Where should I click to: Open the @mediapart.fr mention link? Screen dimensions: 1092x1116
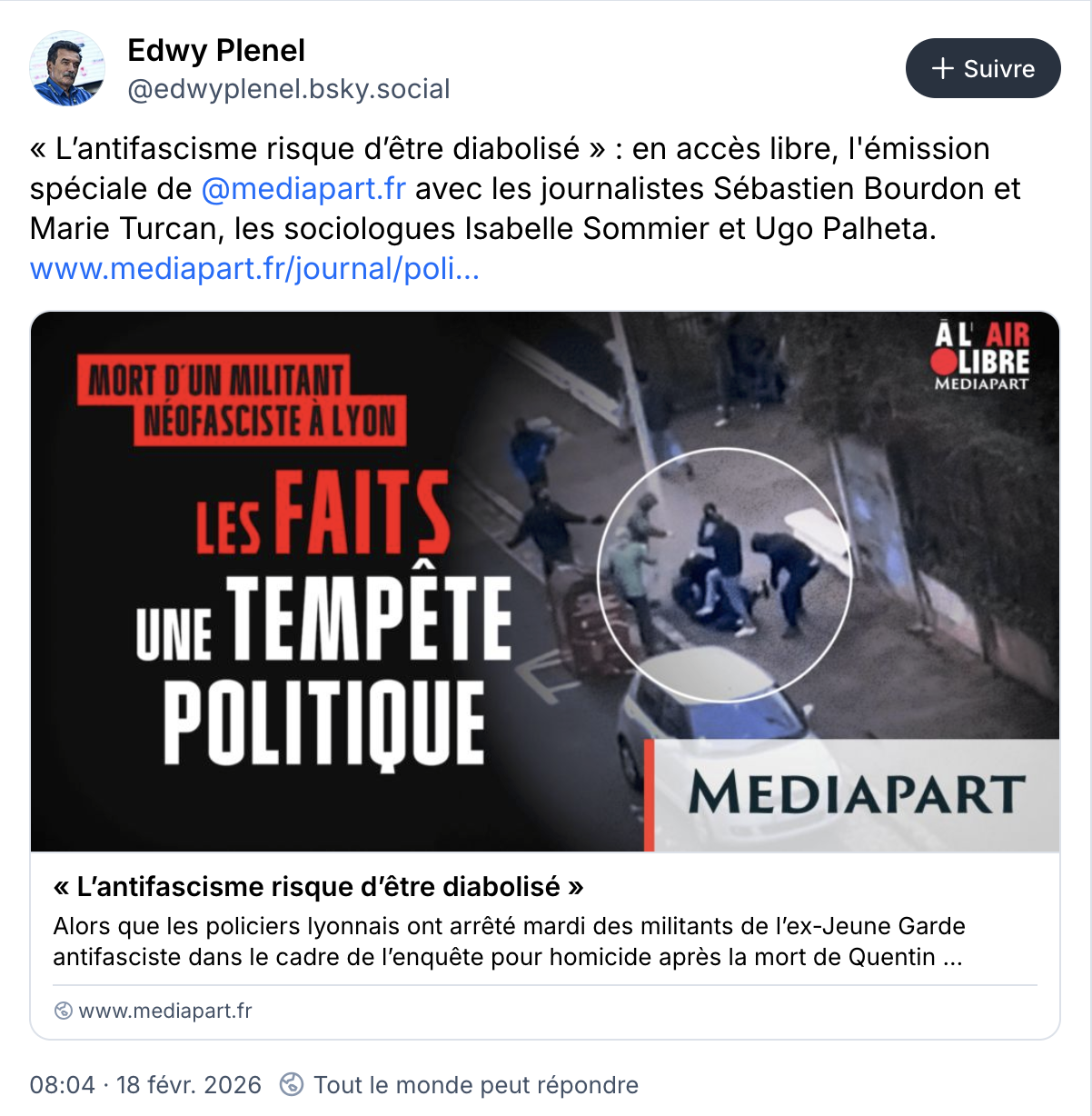coord(303,188)
